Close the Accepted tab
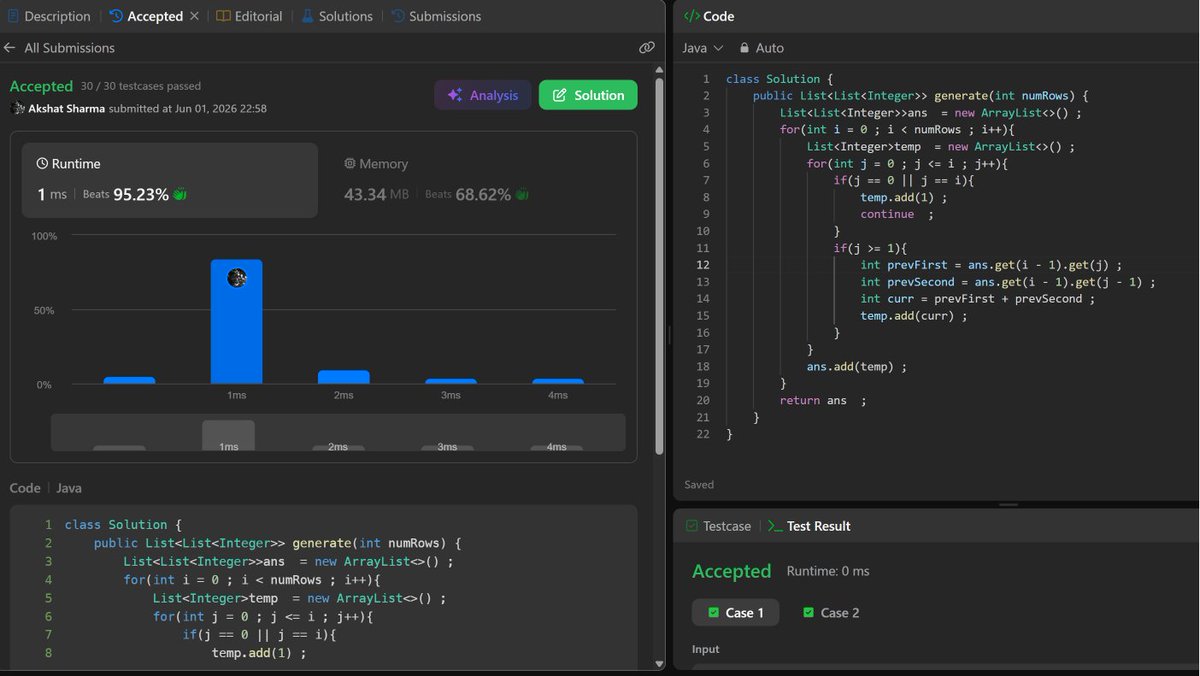Viewport: 1200px width, 676px height. [194, 16]
